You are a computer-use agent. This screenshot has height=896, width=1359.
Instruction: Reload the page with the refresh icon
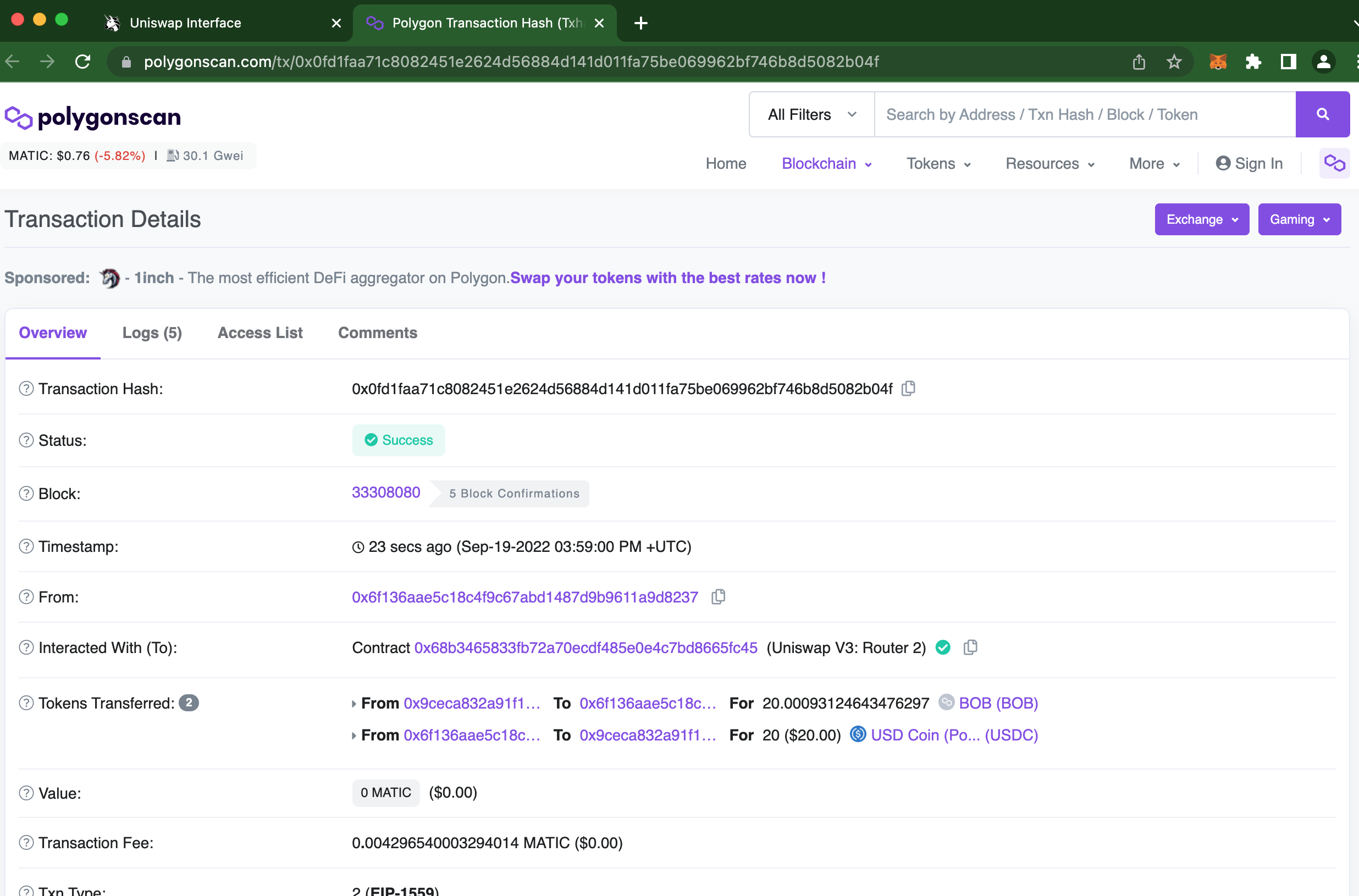83,62
